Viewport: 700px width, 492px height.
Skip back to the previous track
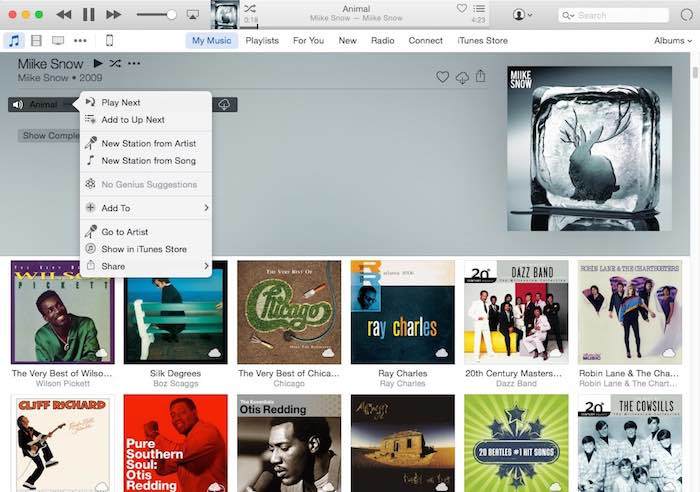click(x=64, y=15)
